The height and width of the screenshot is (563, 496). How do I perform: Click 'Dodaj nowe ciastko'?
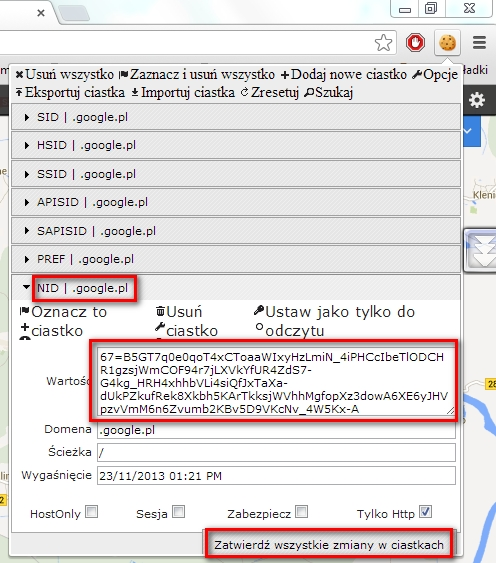(x=344, y=75)
